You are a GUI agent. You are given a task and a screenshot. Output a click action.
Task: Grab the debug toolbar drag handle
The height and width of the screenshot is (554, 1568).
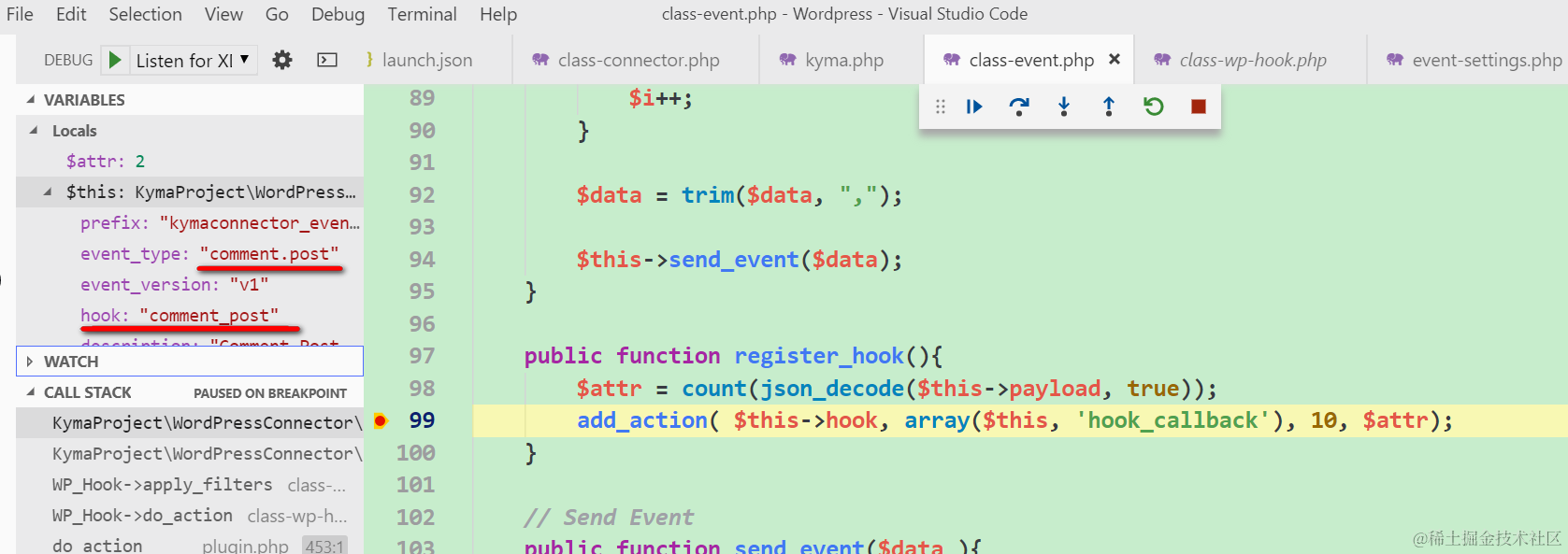pos(941,107)
